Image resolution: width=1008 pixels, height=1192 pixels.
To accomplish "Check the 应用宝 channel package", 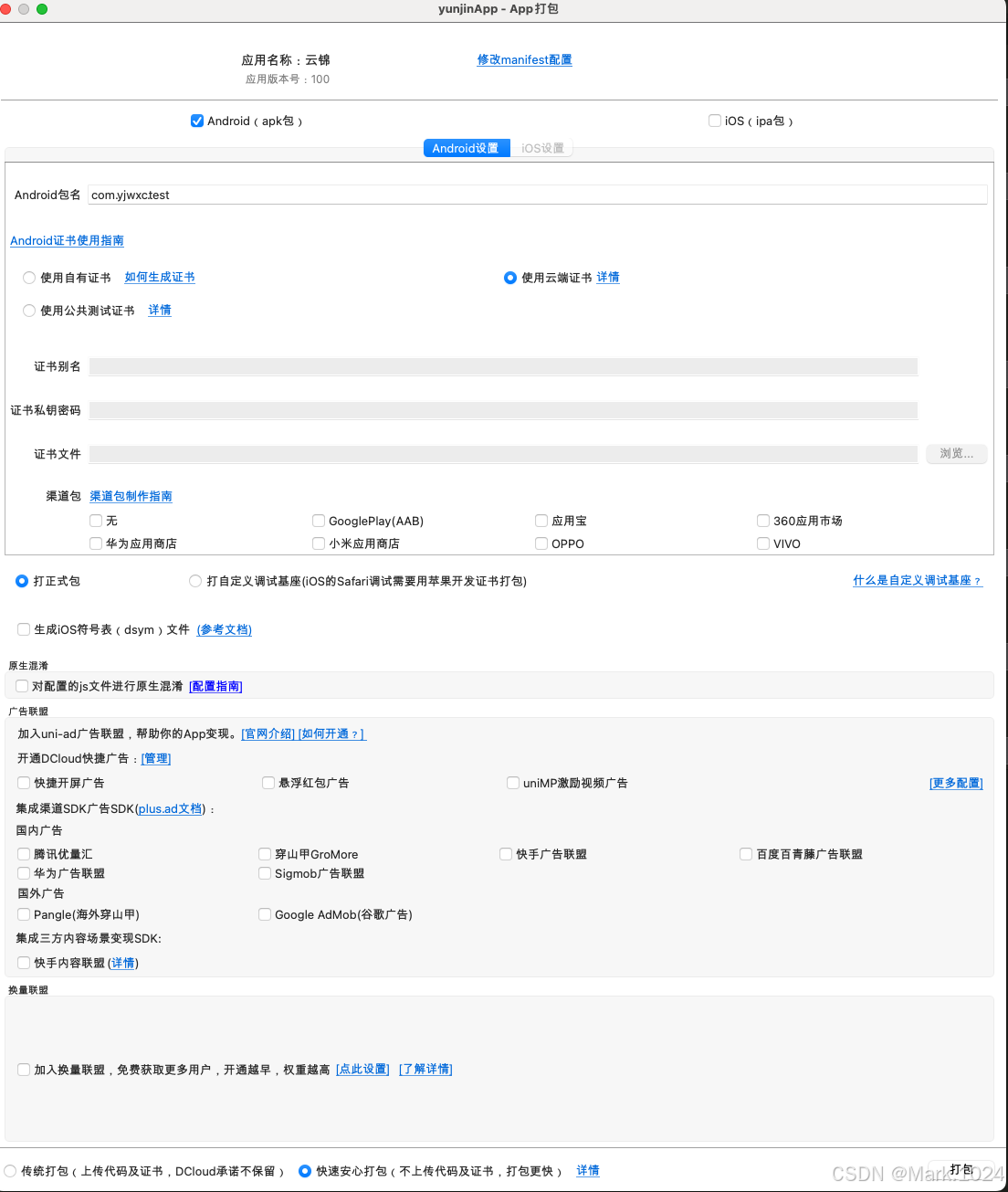I will pyautogui.click(x=541, y=520).
